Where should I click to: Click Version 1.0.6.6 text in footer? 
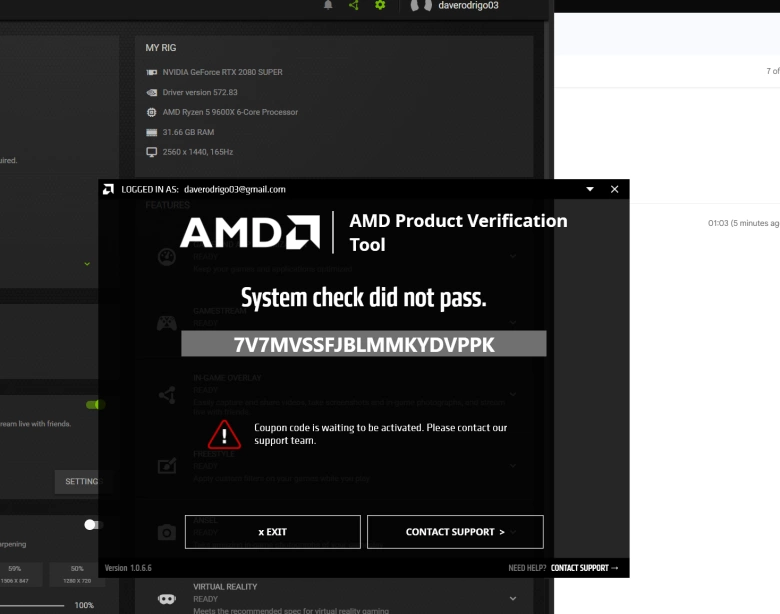pos(128,568)
